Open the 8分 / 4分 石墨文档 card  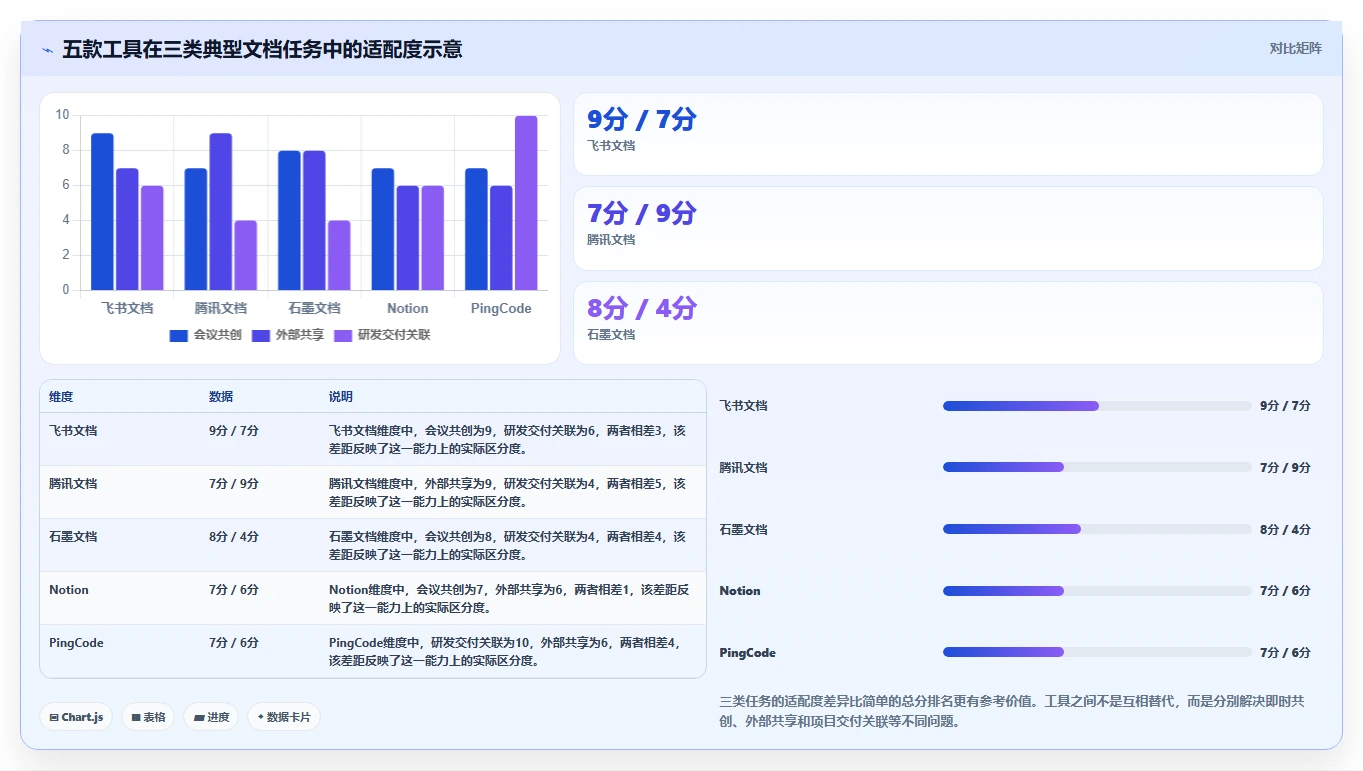(x=948, y=323)
